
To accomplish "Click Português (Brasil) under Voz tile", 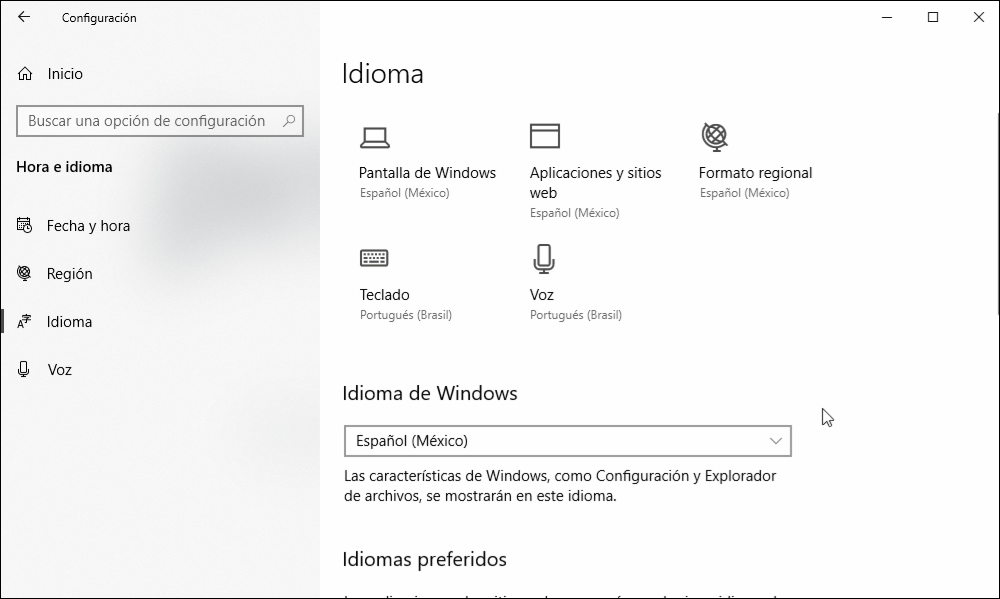I will coord(576,315).
